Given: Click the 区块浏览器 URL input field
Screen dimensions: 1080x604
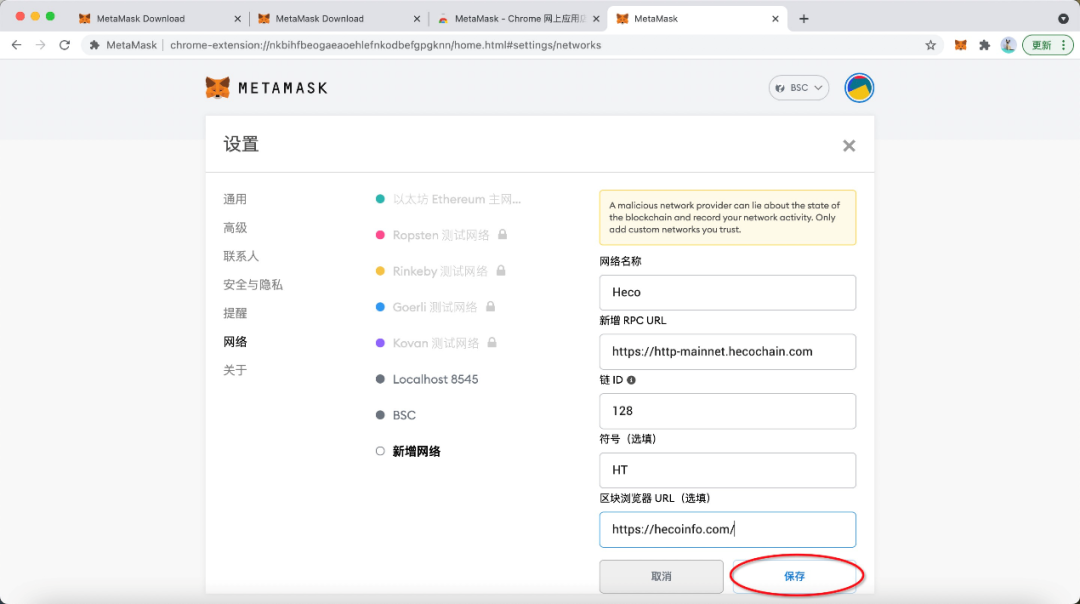Looking at the screenshot, I should point(727,530).
